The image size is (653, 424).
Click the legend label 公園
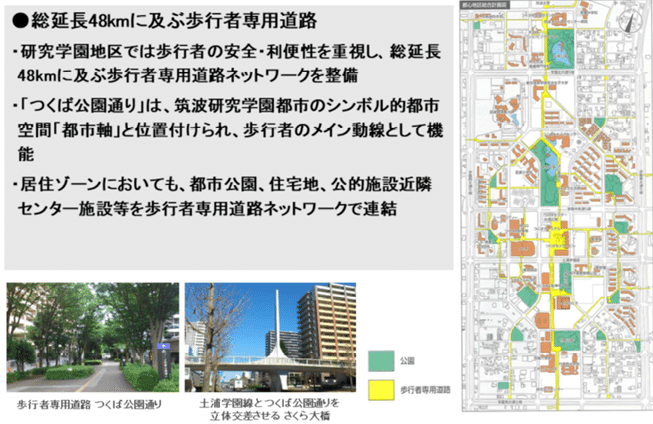[x=407, y=361]
